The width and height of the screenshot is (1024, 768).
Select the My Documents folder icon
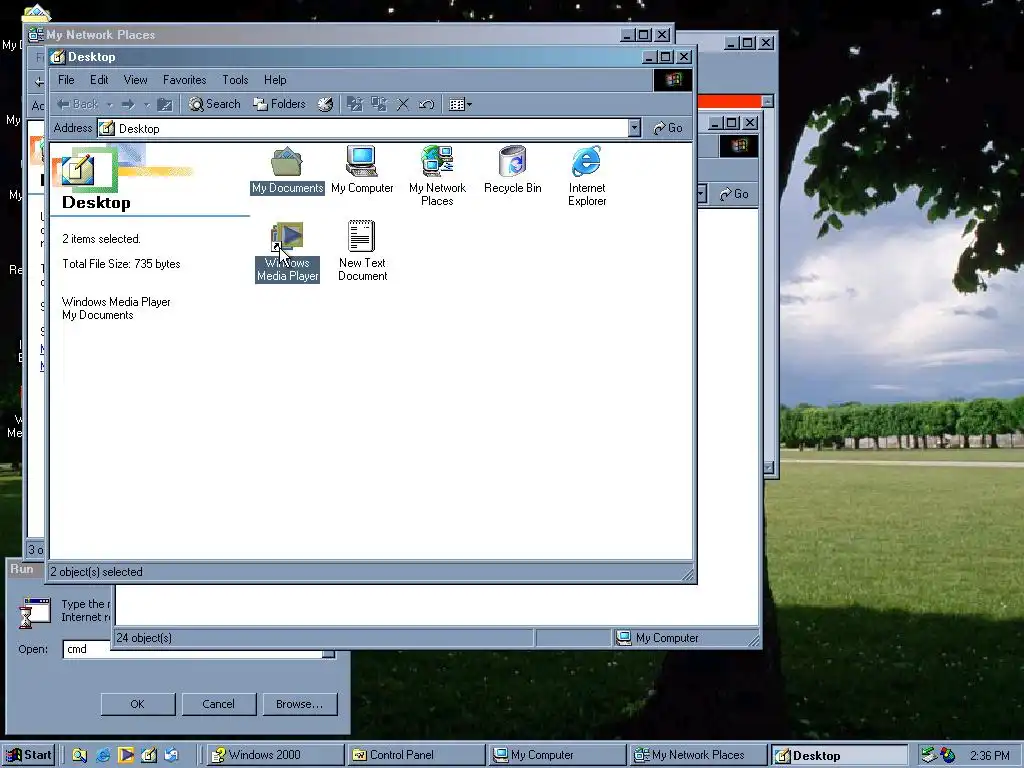coord(287,170)
